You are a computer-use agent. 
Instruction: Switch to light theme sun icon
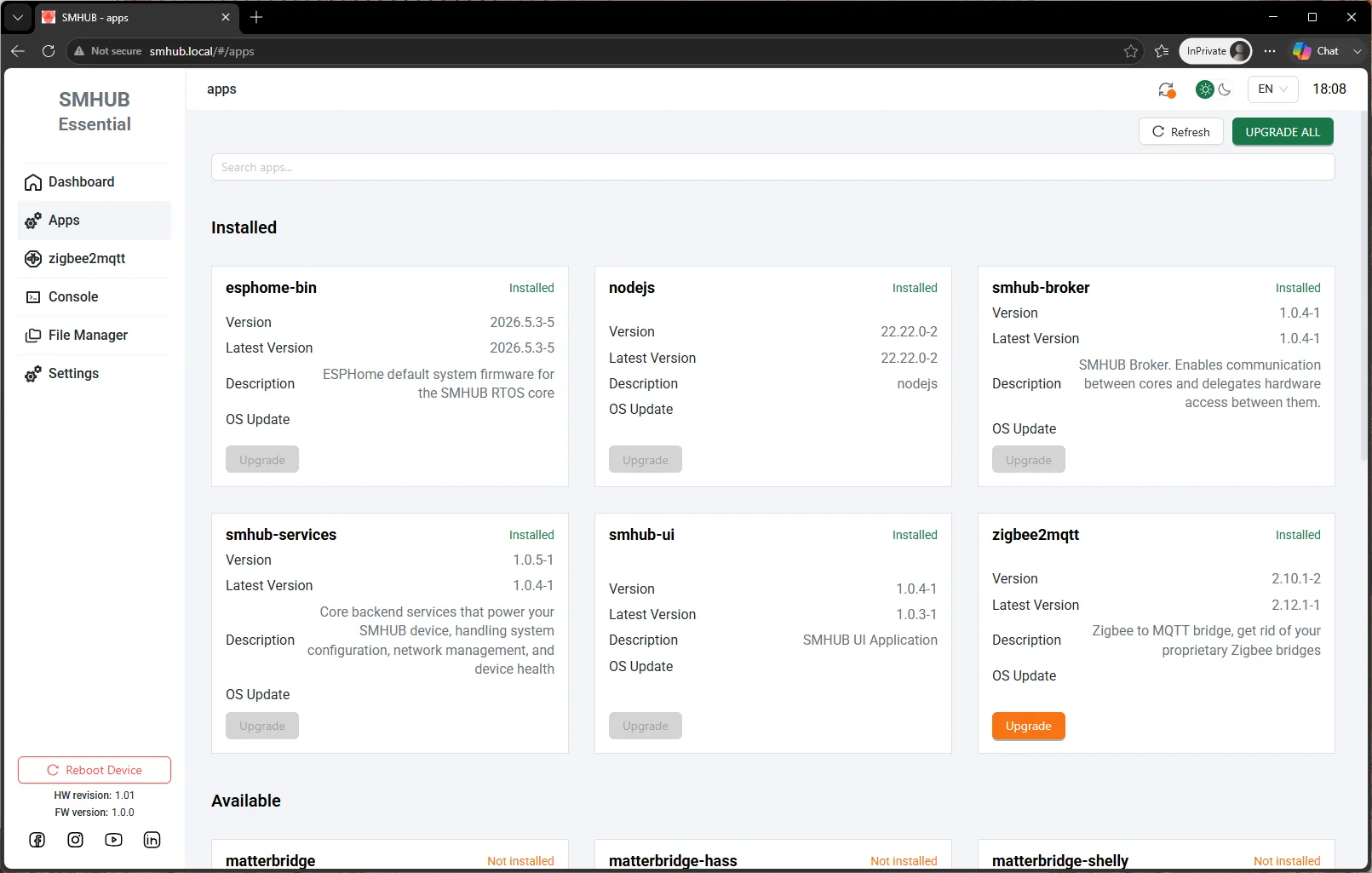pyautogui.click(x=1205, y=89)
